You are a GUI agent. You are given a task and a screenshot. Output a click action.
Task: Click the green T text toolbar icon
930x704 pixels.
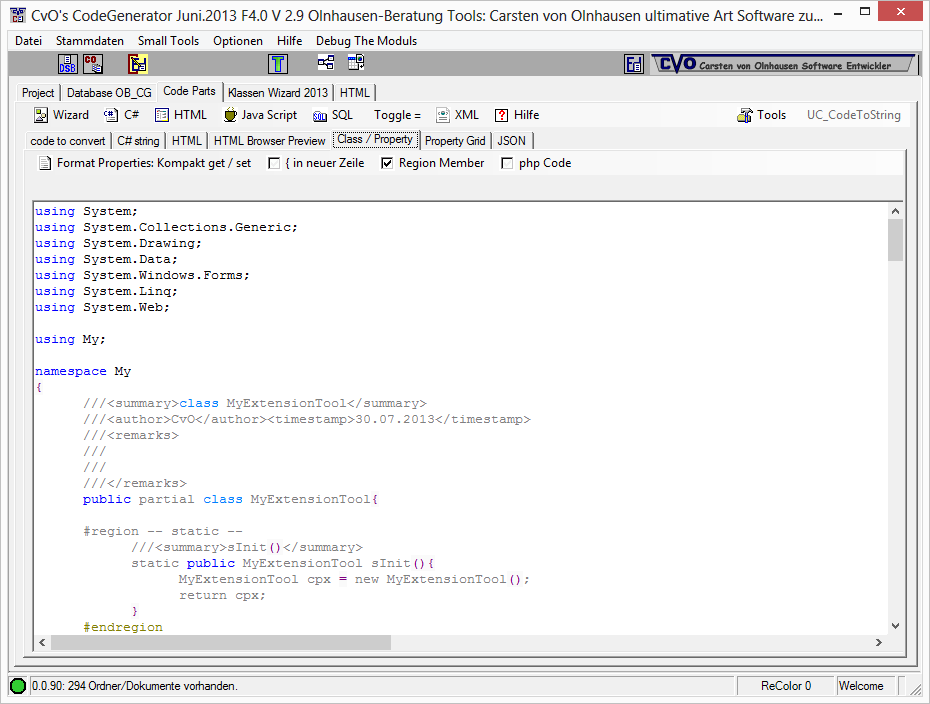[278, 63]
